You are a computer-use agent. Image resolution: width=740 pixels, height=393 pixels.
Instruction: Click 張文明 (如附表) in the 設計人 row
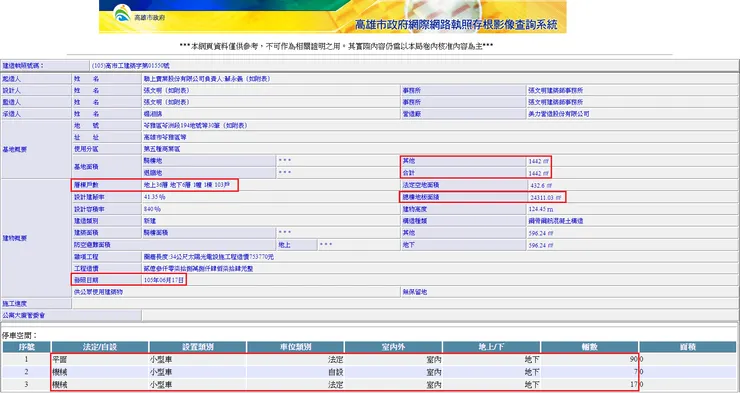pos(166,90)
